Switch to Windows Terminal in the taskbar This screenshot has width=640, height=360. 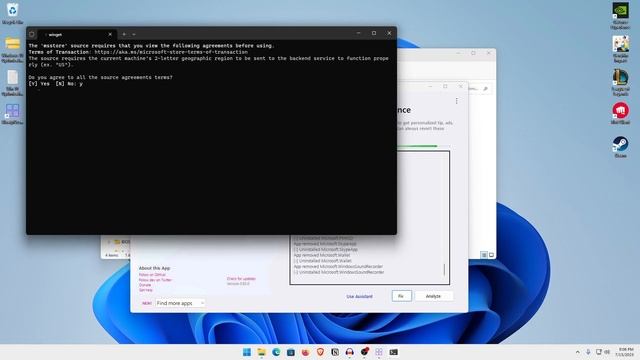click(x=393, y=352)
